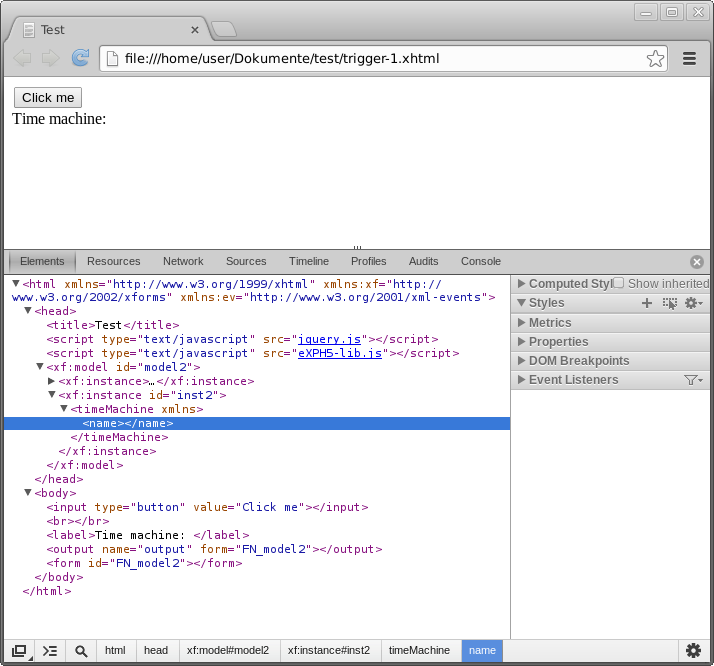Expand the Properties section

(521, 341)
